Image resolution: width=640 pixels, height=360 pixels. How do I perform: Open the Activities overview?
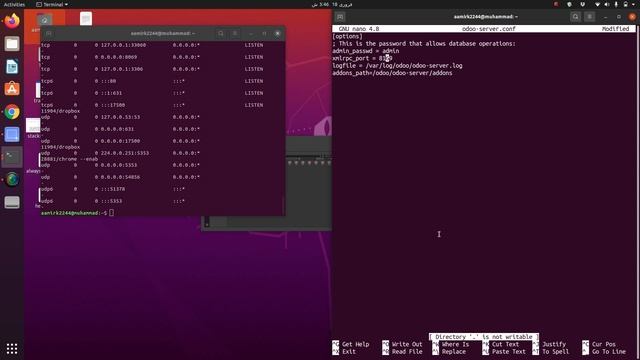click(x=14, y=4)
